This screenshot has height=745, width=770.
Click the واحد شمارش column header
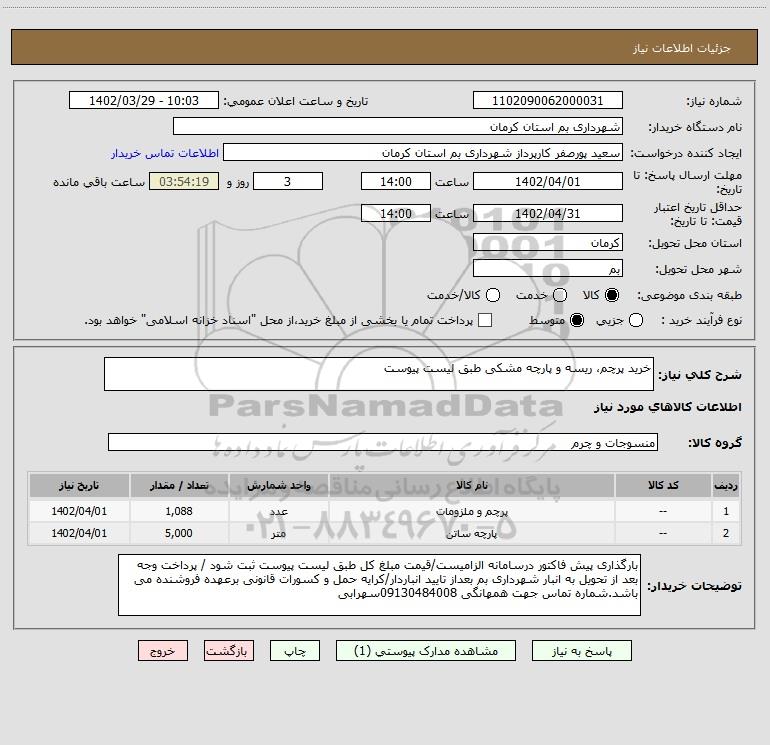(x=278, y=485)
